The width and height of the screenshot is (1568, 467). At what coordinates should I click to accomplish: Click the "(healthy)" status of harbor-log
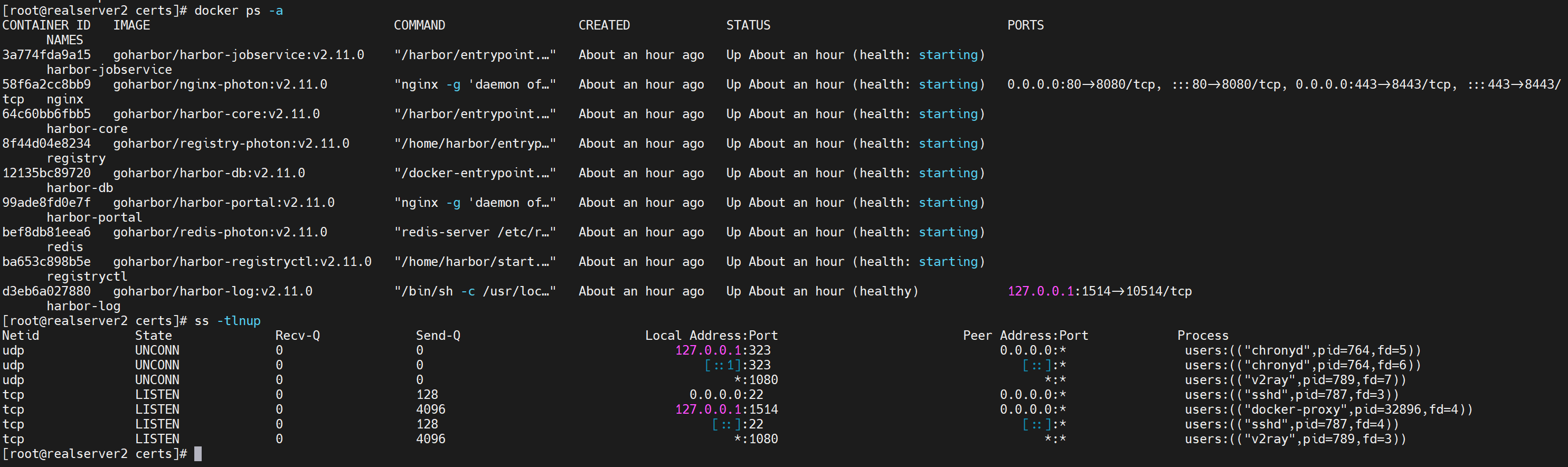tap(885, 291)
